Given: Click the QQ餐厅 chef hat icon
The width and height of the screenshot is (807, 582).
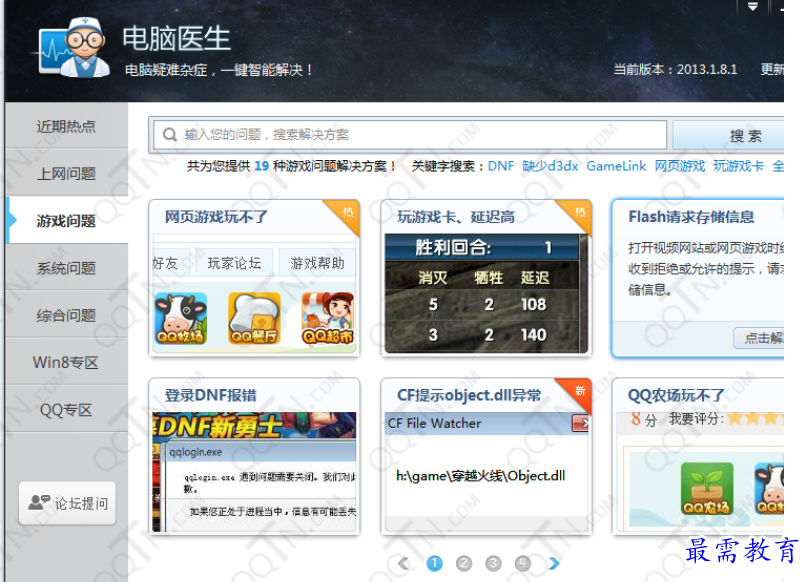Looking at the screenshot, I should click(x=254, y=319).
